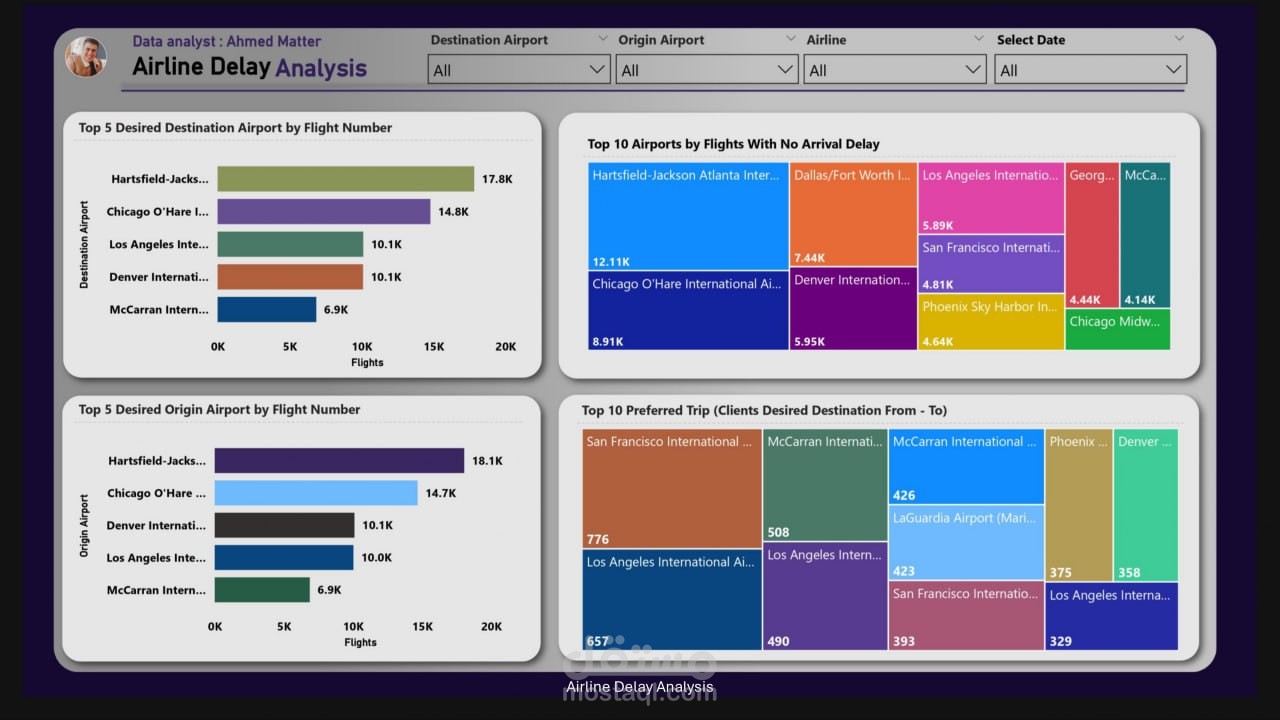
Task: Click "Top 10 Preferred Trip" chart title
Action: [x=764, y=410]
